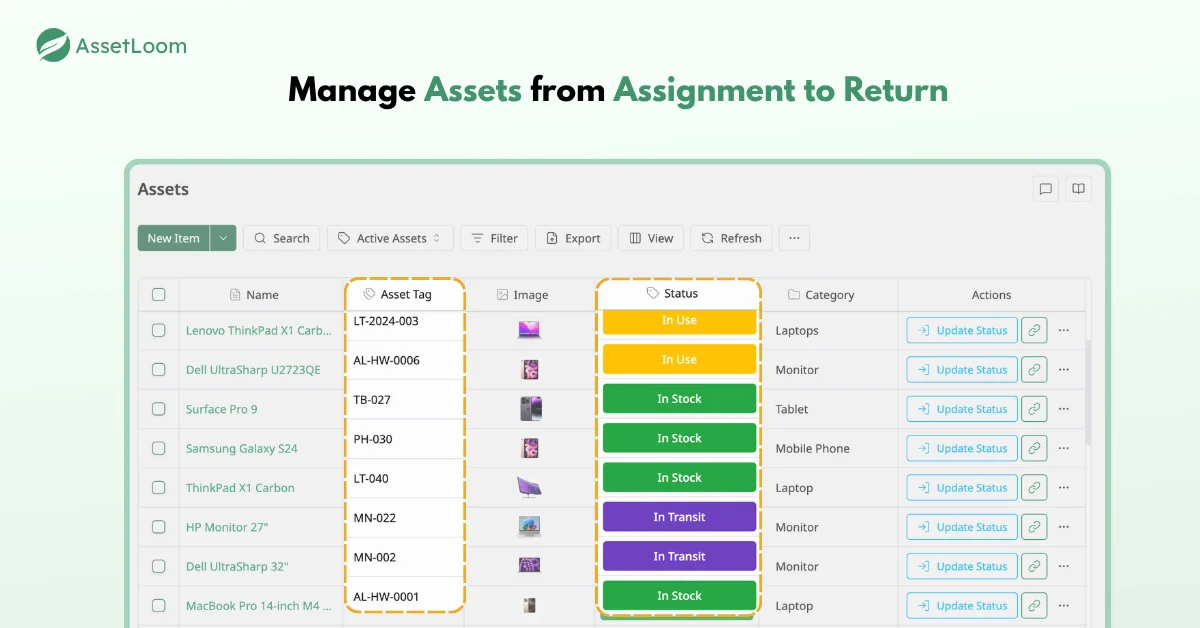Open the Dell UltraSharp 32" asset link

click(237, 566)
